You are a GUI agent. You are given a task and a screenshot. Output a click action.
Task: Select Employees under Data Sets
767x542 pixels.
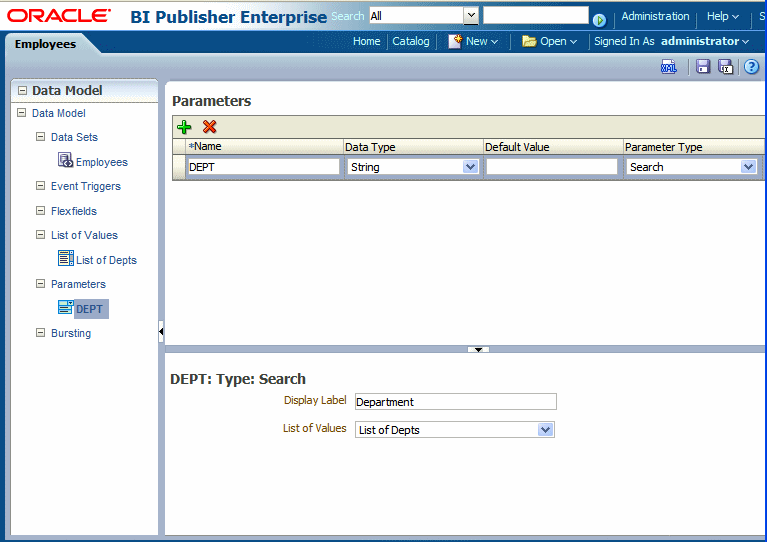(102, 162)
